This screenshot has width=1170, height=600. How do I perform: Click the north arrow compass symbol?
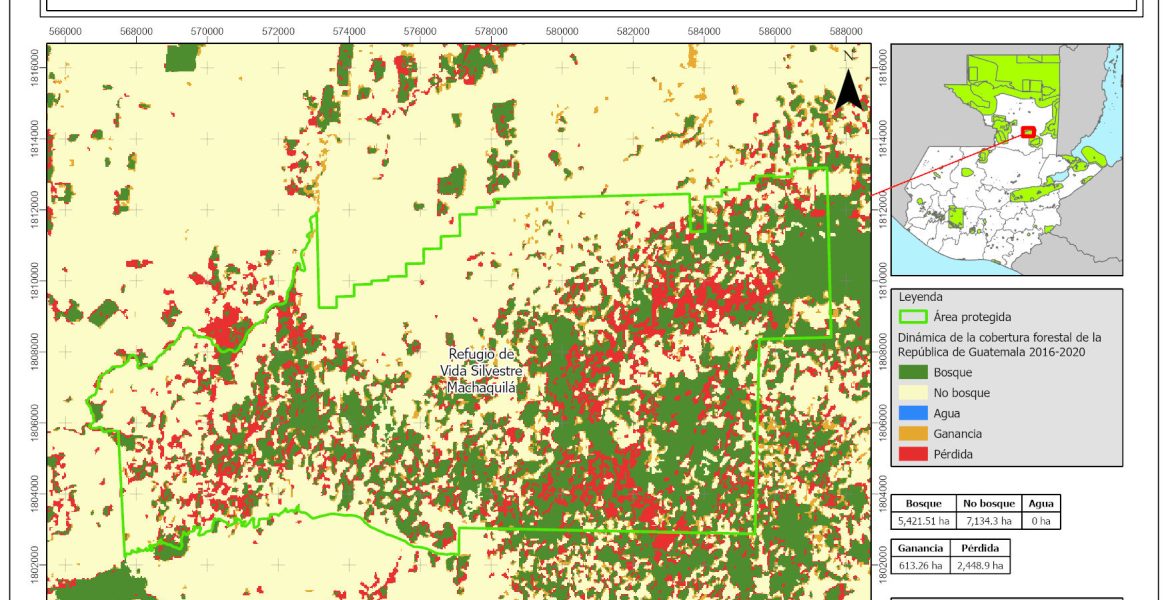click(x=849, y=82)
